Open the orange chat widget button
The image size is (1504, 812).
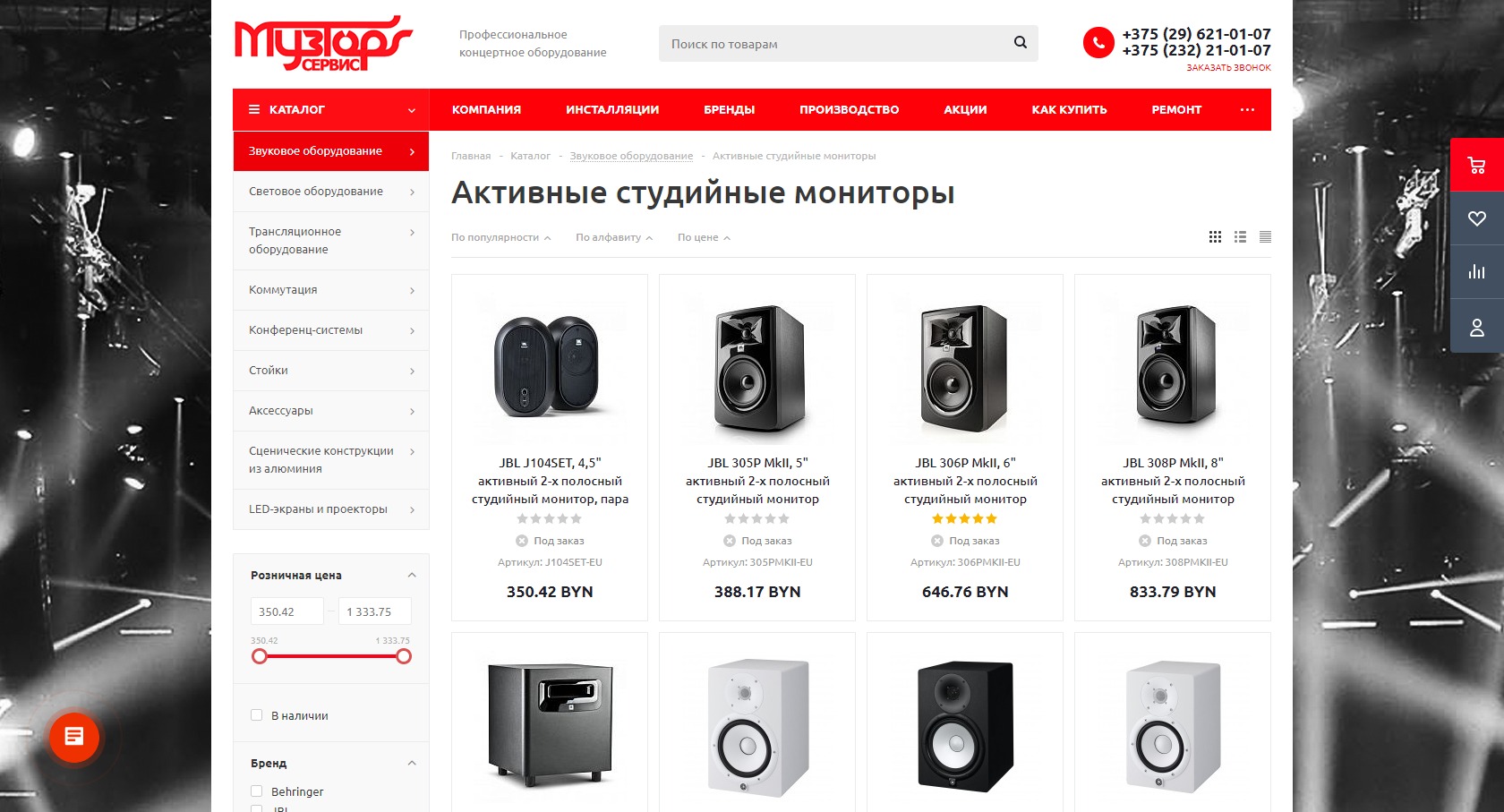point(74,737)
